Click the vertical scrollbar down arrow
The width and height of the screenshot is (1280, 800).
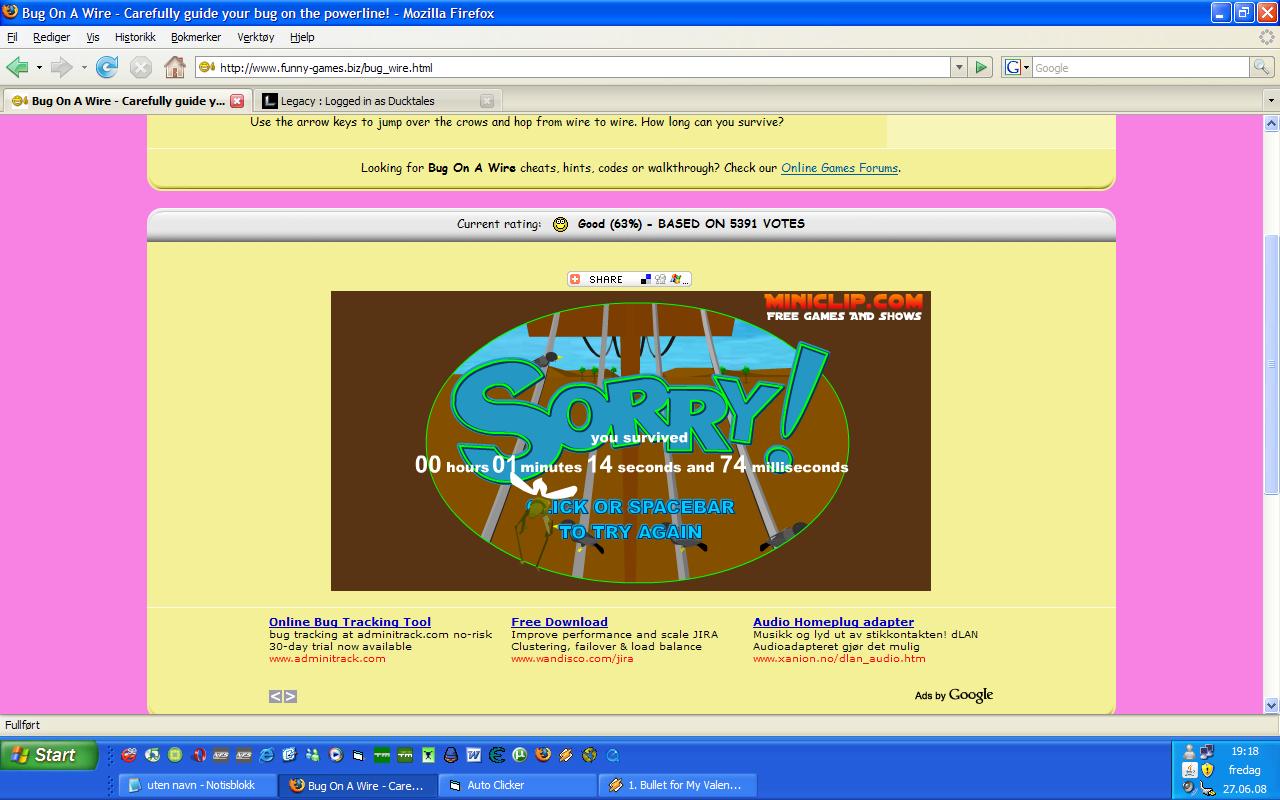1272,704
